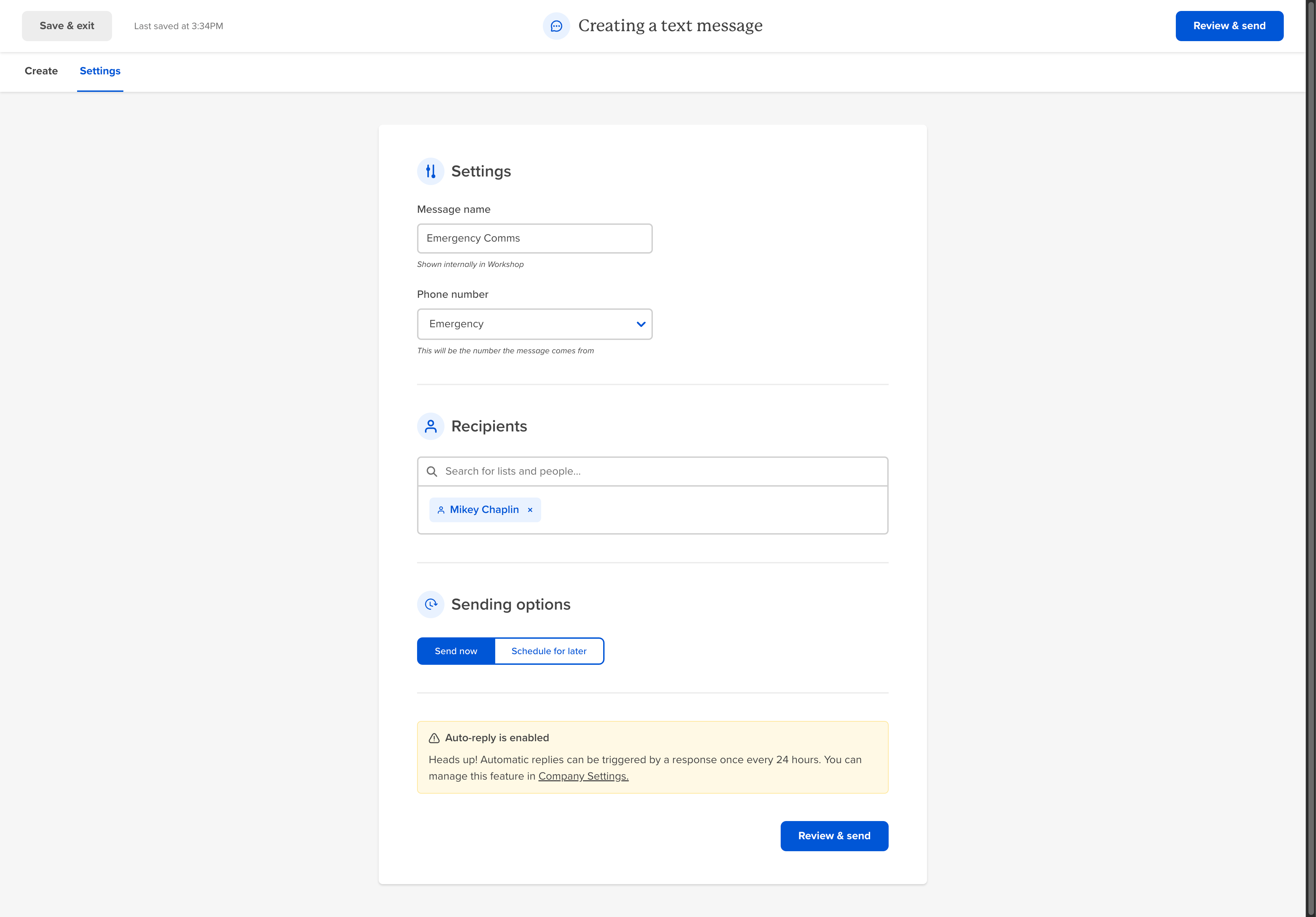Click the Save & exit button
Screen dimensions: 1316x917
(x=67, y=26)
